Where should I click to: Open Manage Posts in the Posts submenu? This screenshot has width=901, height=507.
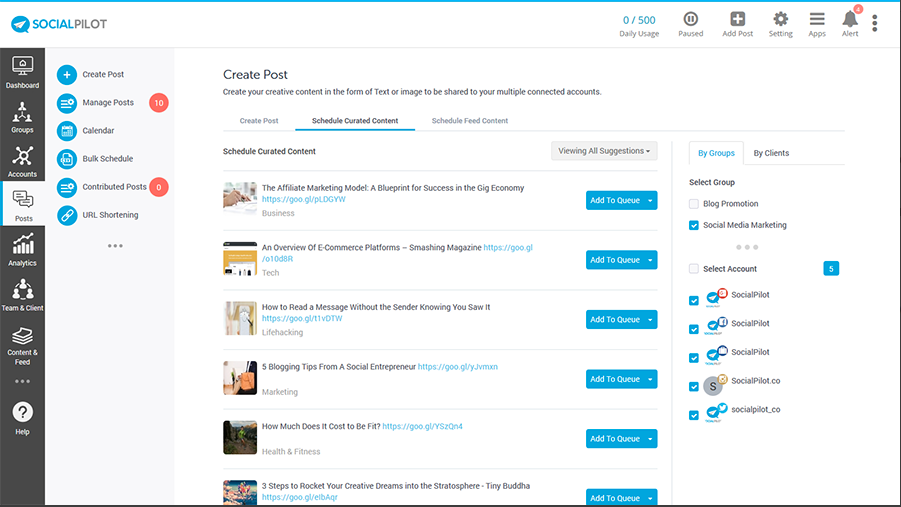(108, 103)
